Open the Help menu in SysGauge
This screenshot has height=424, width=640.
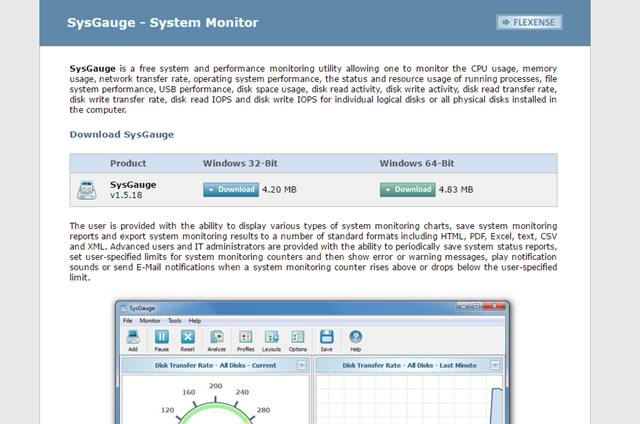click(x=195, y=321)
